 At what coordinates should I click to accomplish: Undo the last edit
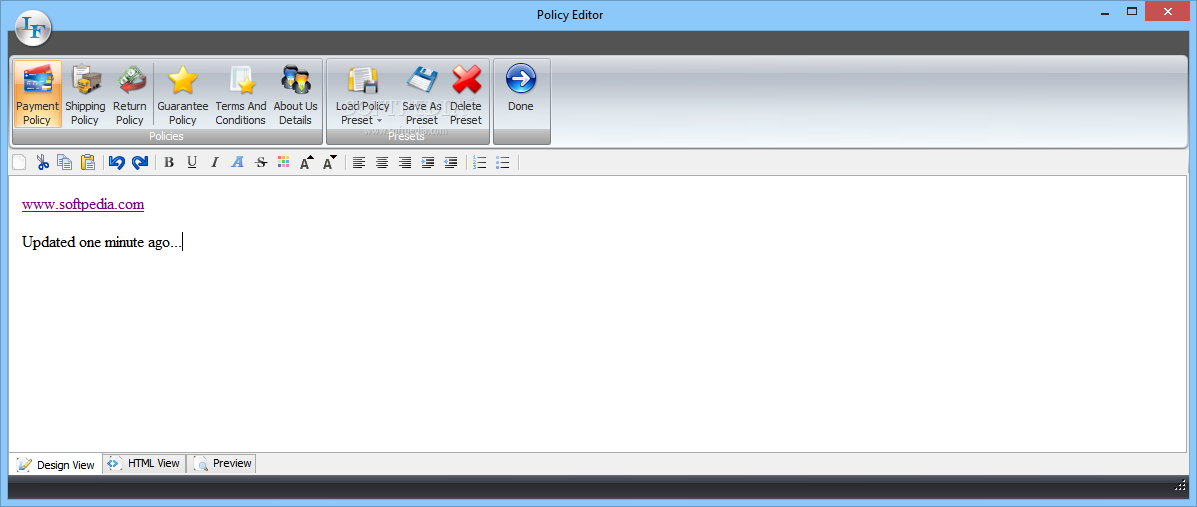116,162
